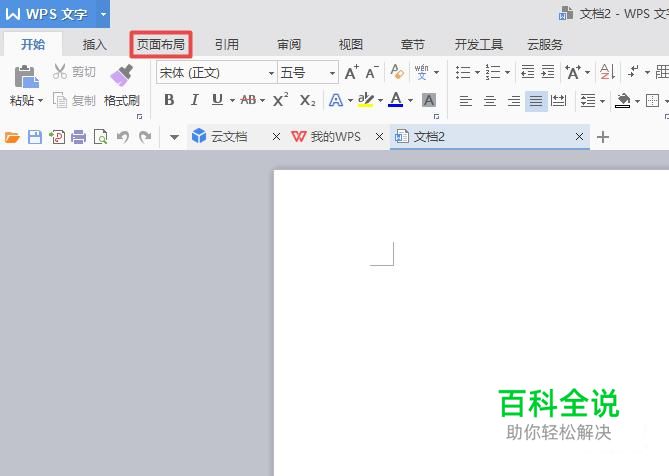Viewport: 669px width, 476px height.
Task: Apply yellow highlight color
Action: (366, 100)
